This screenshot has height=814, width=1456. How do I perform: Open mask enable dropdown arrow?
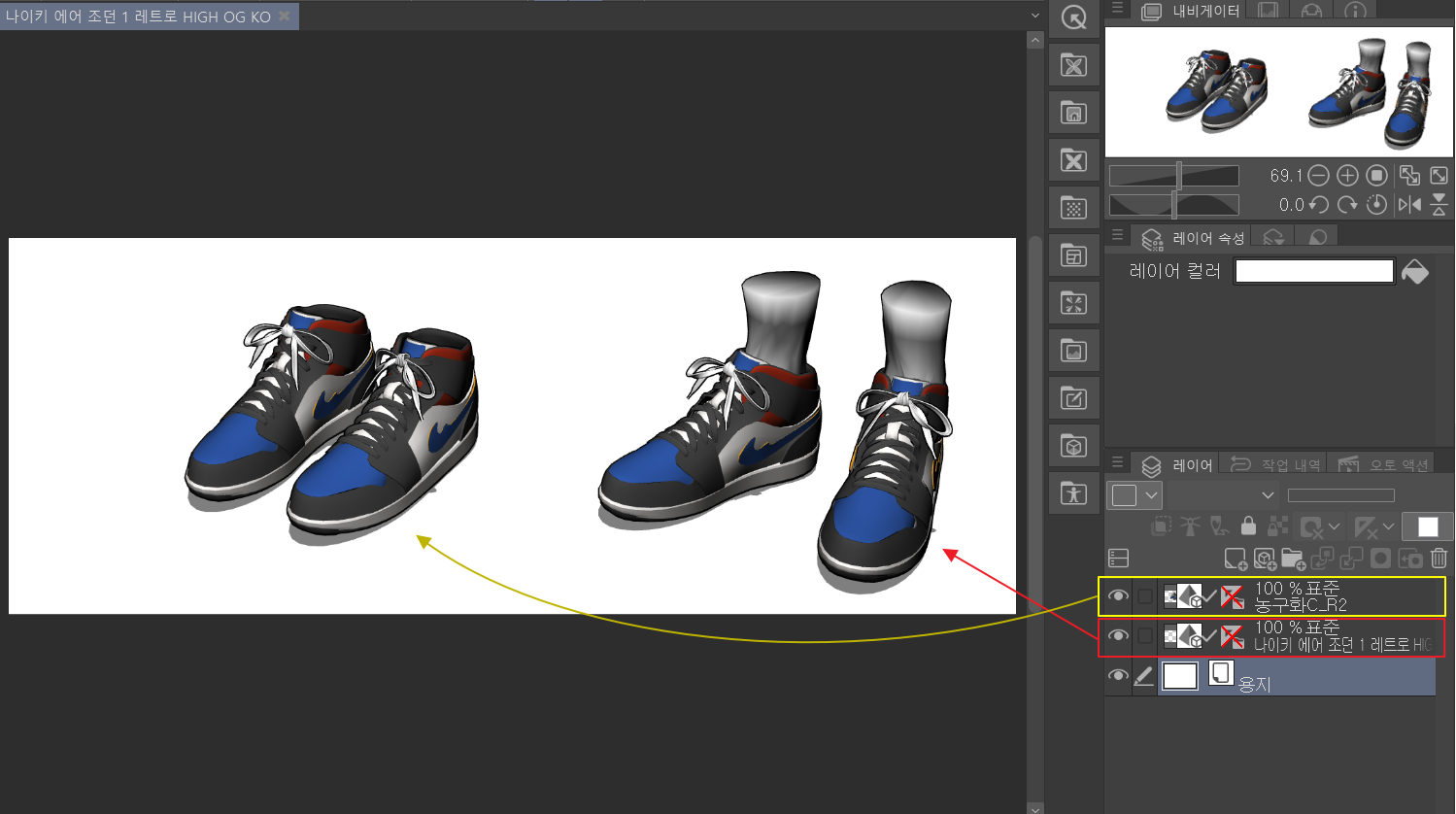coord(1335,526)
